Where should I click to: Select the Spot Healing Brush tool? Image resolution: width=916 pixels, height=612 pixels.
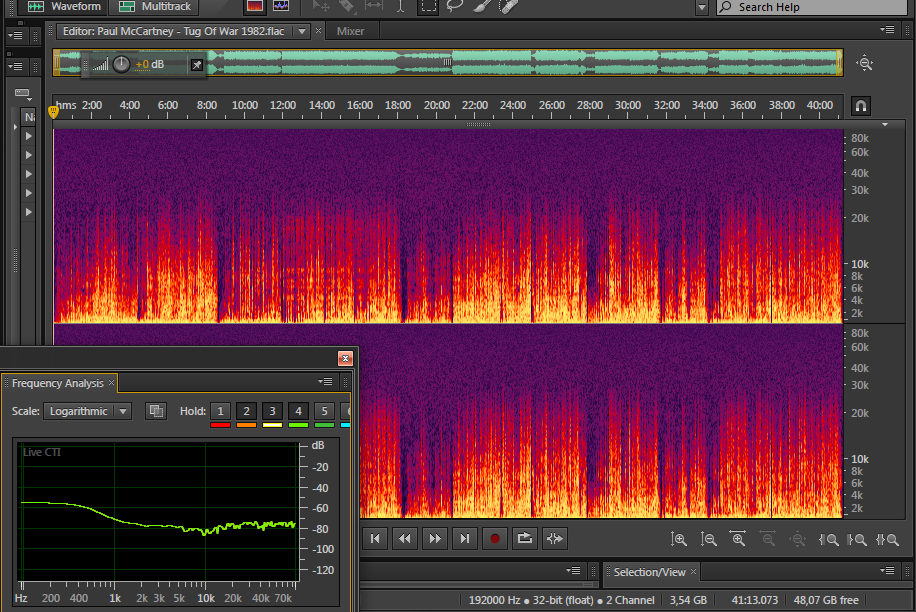pos(508,6)
